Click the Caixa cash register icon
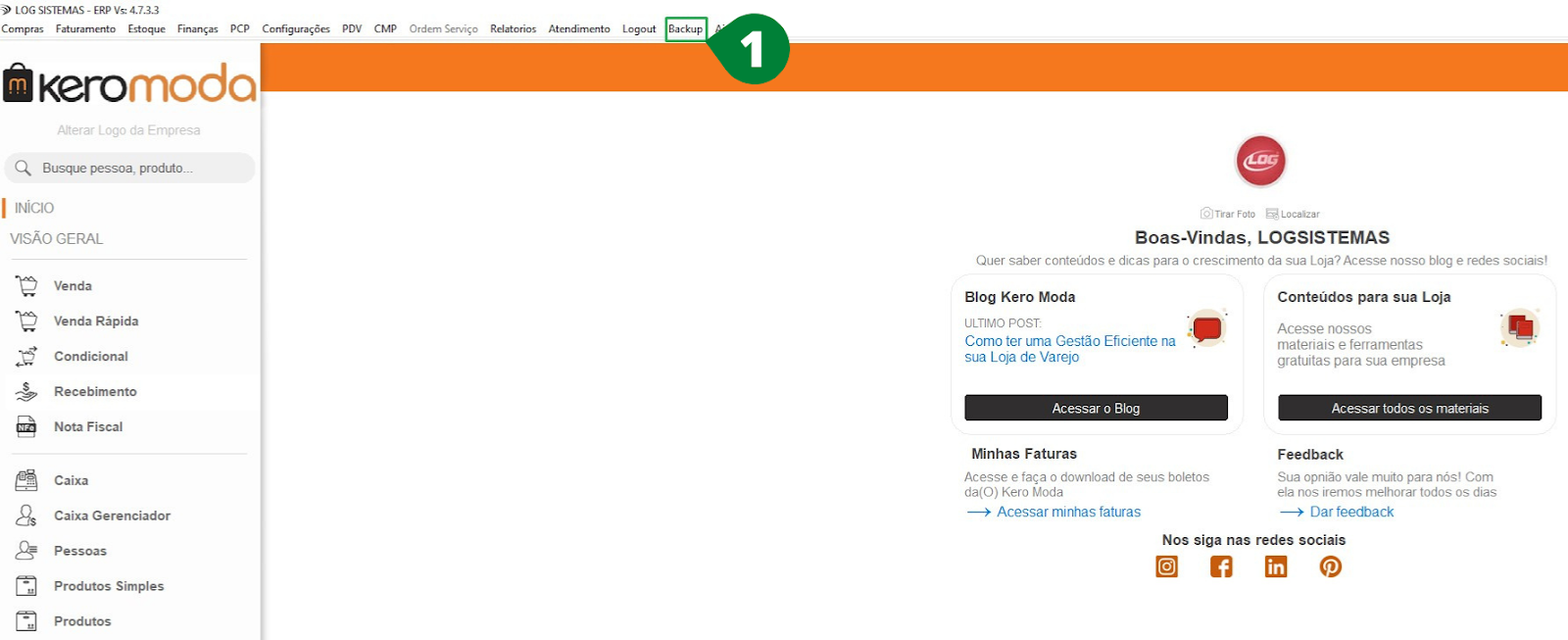Screen dimensions: 1568x640 26,480
